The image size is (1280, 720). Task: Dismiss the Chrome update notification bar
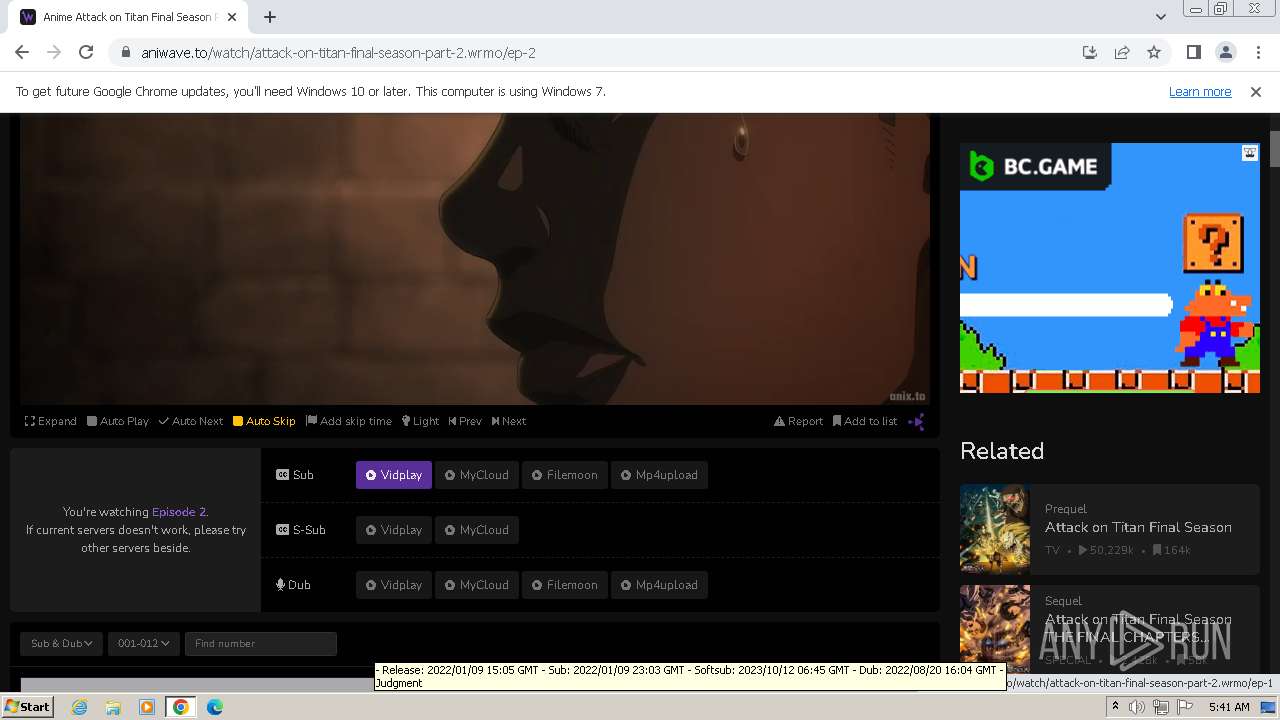point(1256,91)
